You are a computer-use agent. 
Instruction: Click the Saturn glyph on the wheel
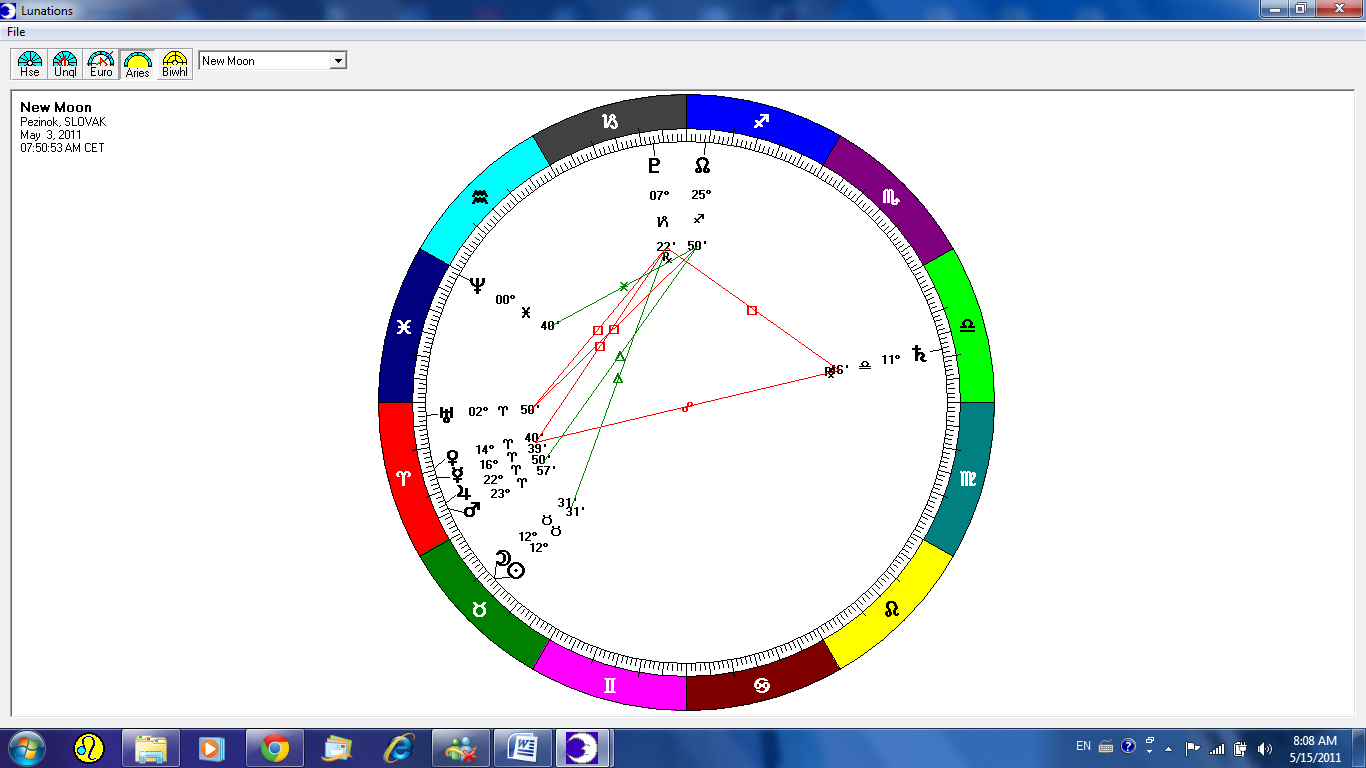coord(918,354)
